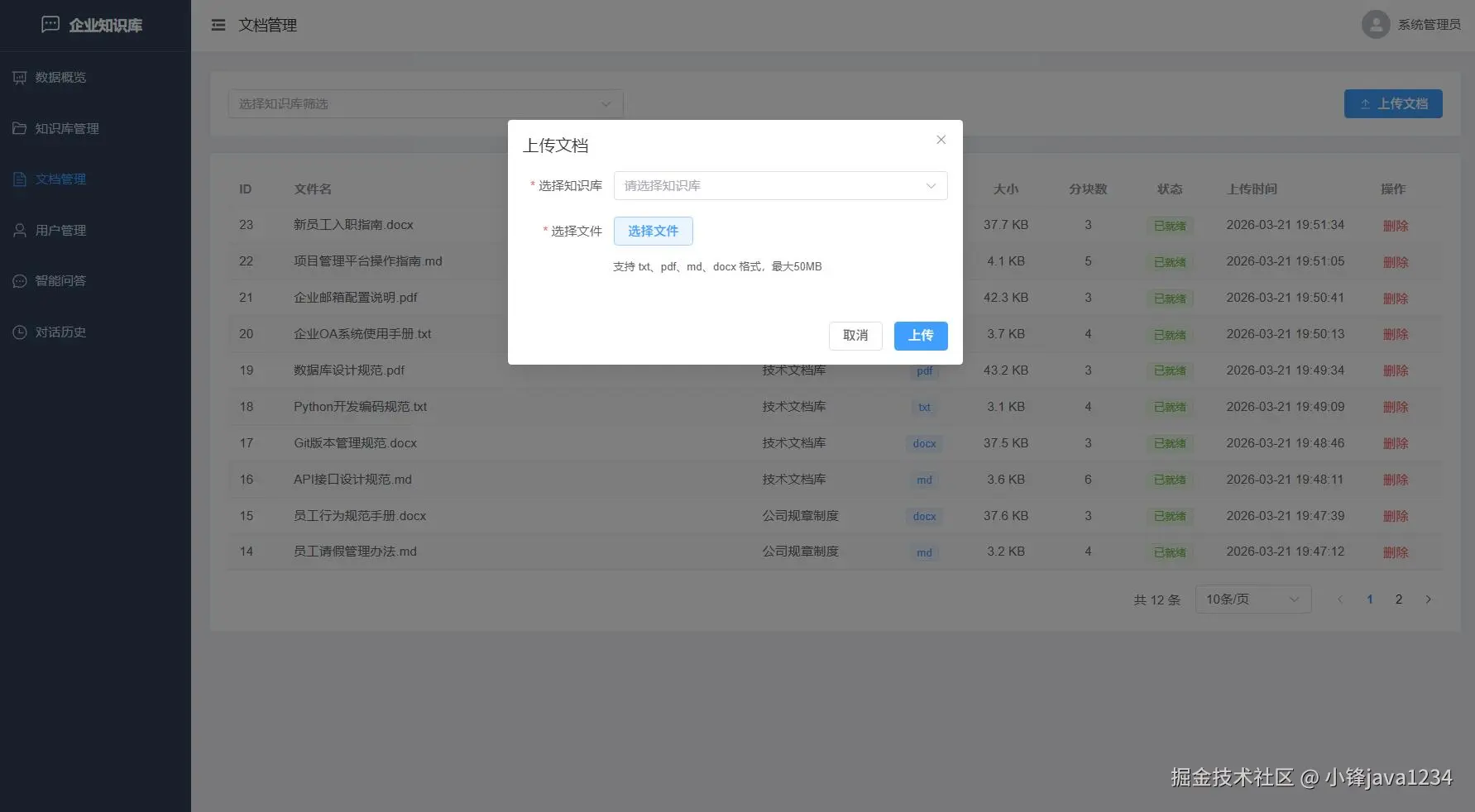Viewport: 1475px width, 812px height.
Task: Click the hamburger menu icon beside 文档管理
Action: click(218, 25)
